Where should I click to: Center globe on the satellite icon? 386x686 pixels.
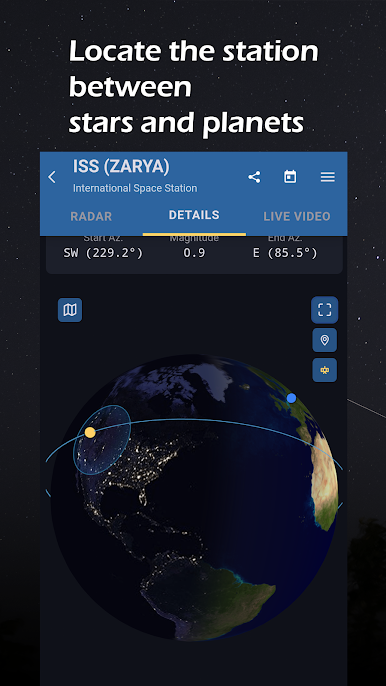point(325,370)
